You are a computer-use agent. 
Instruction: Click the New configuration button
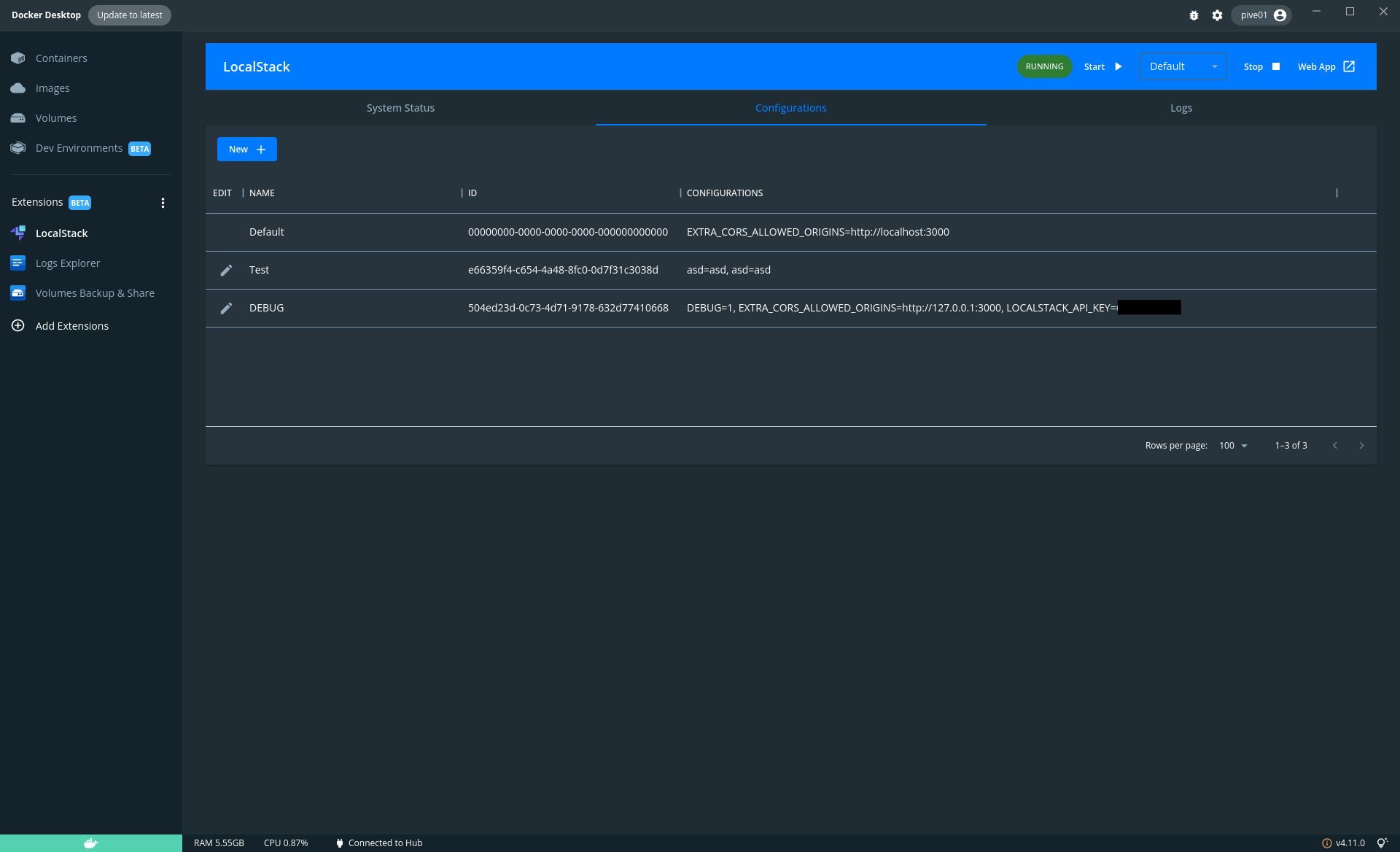pos(246,150)
